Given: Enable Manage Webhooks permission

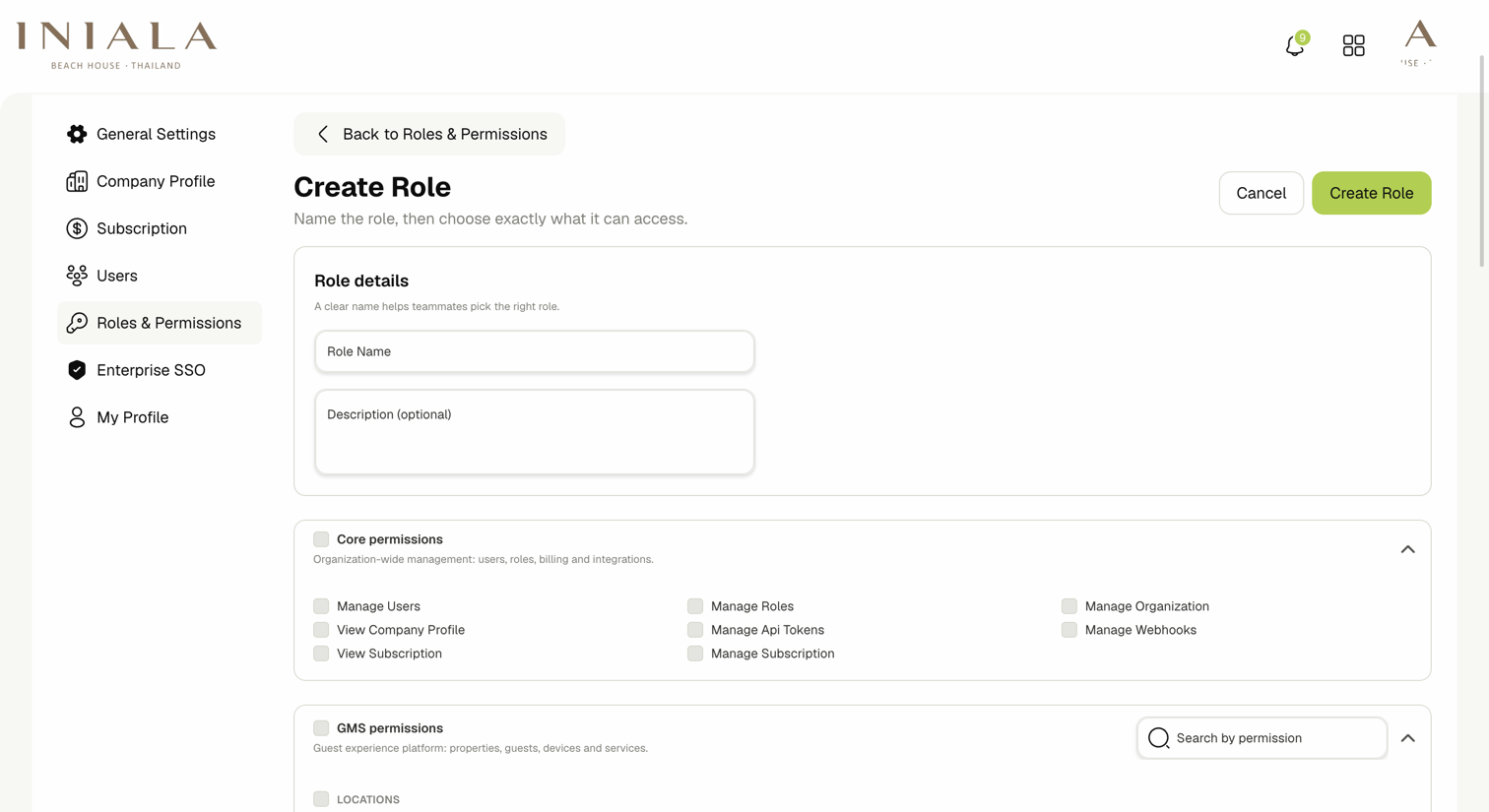Looking at the screenshot, I should tap(1069, 630).
